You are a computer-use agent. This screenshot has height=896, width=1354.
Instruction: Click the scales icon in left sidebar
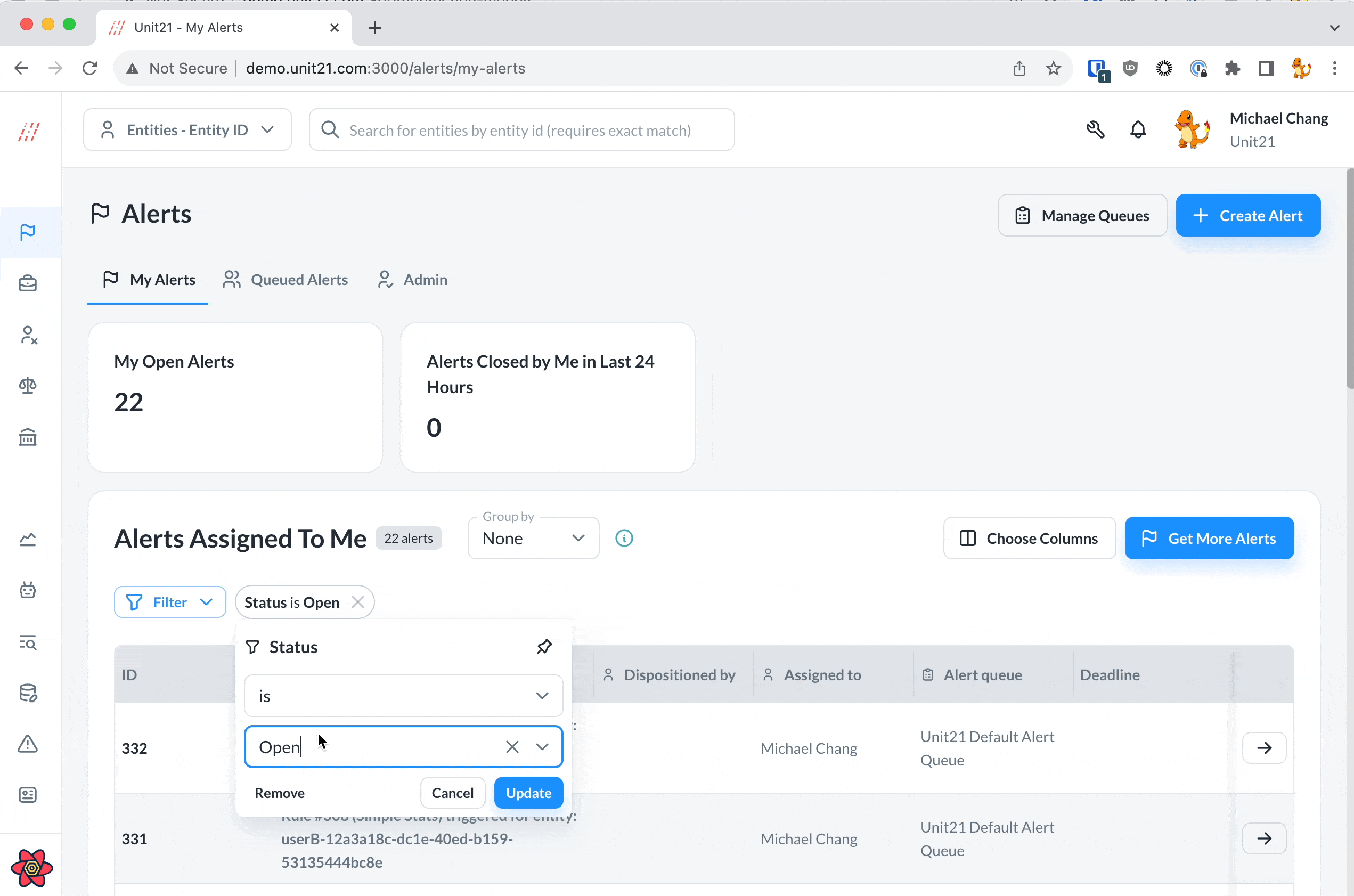pyautogui.click(x=27, y=386)
